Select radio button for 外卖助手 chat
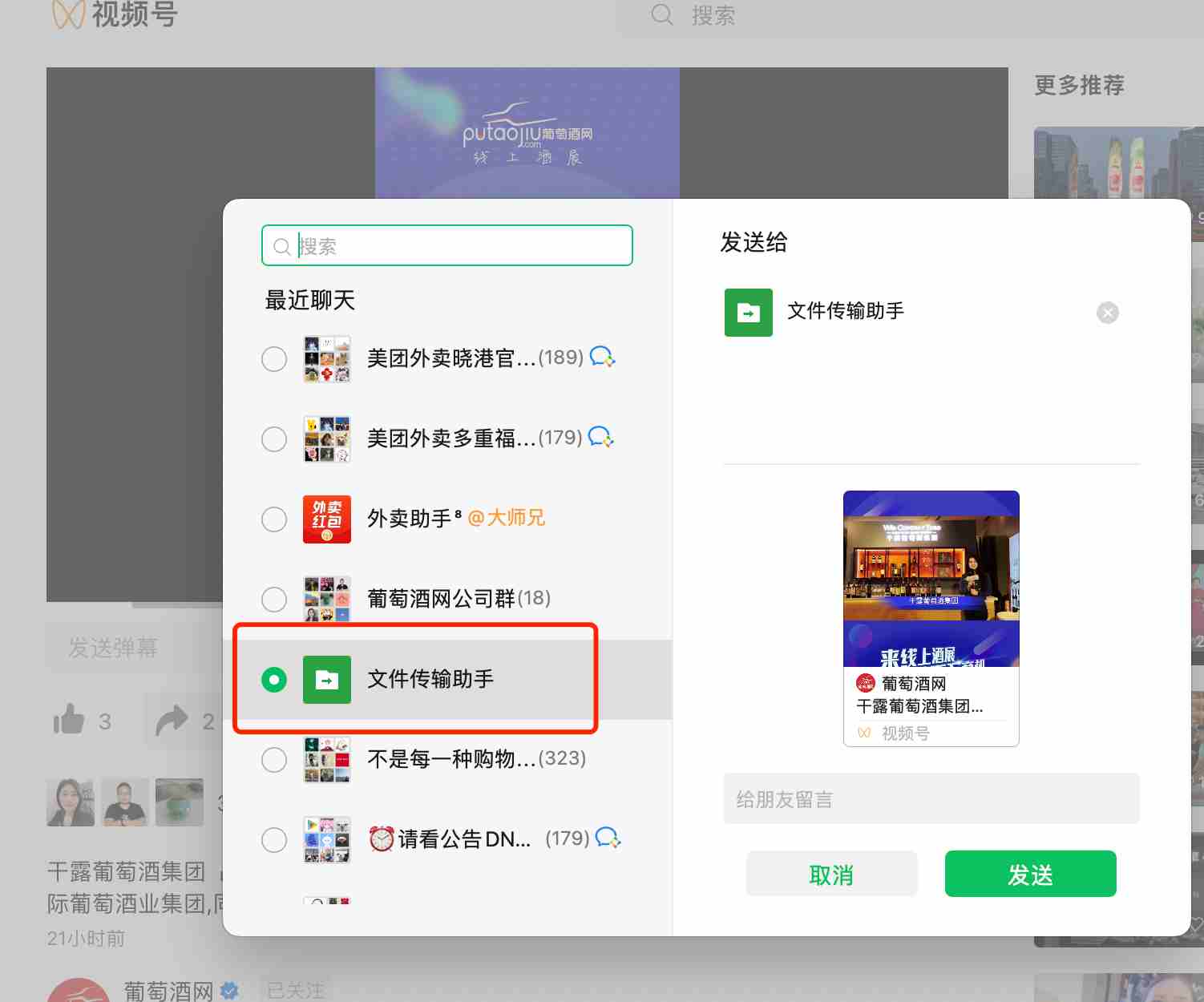 tap(274, 519)
